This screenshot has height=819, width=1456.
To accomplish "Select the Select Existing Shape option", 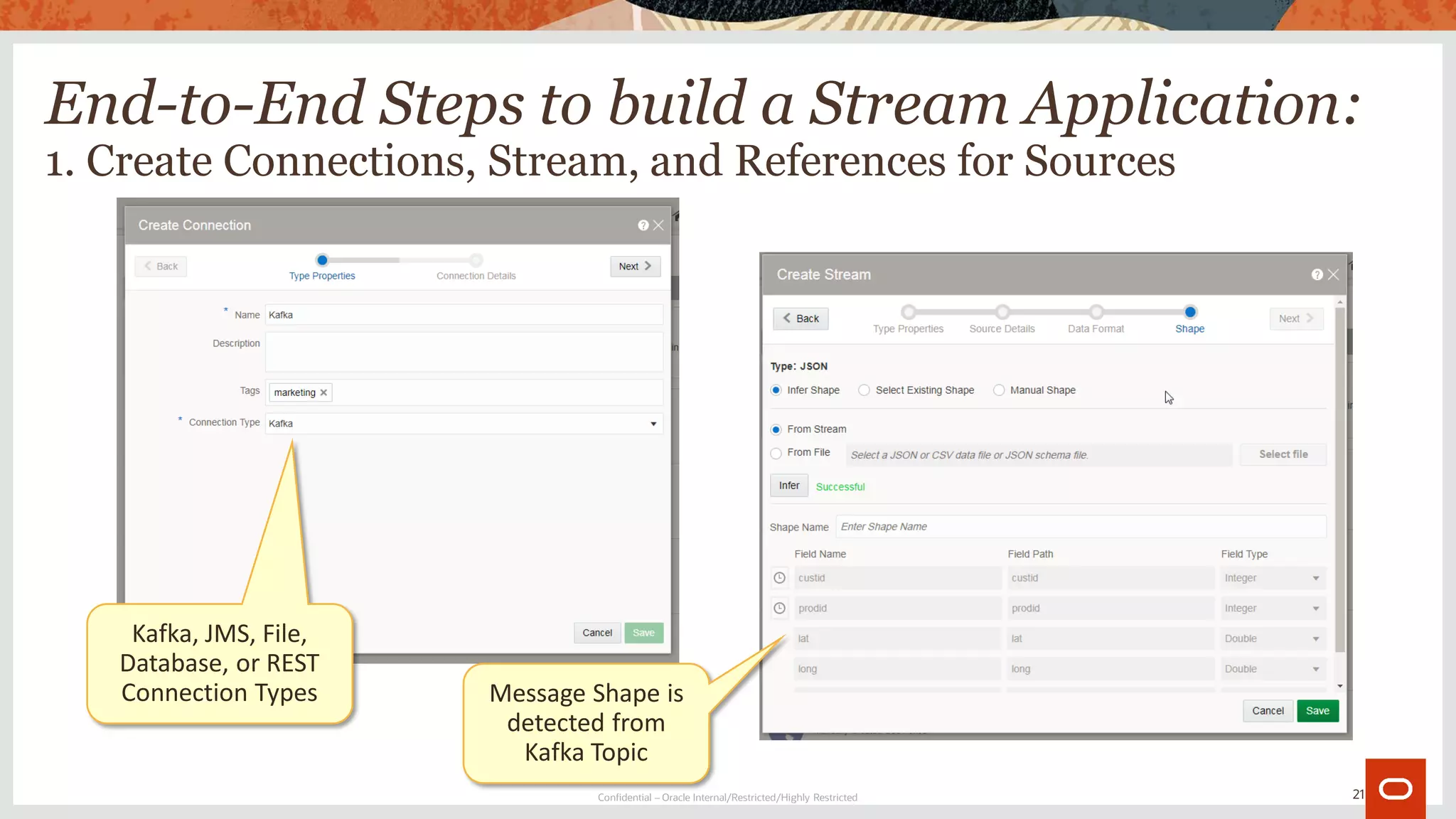I will pos(864,390).
